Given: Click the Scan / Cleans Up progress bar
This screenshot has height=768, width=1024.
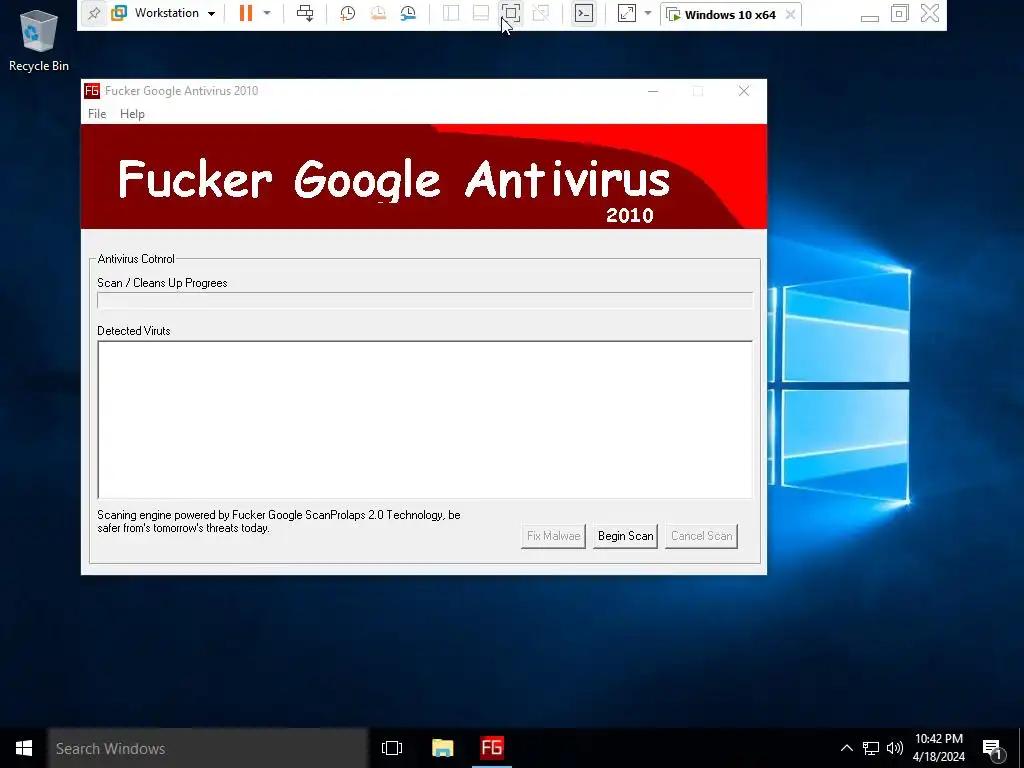Looking at the screenshot, I should coord(425,300).
